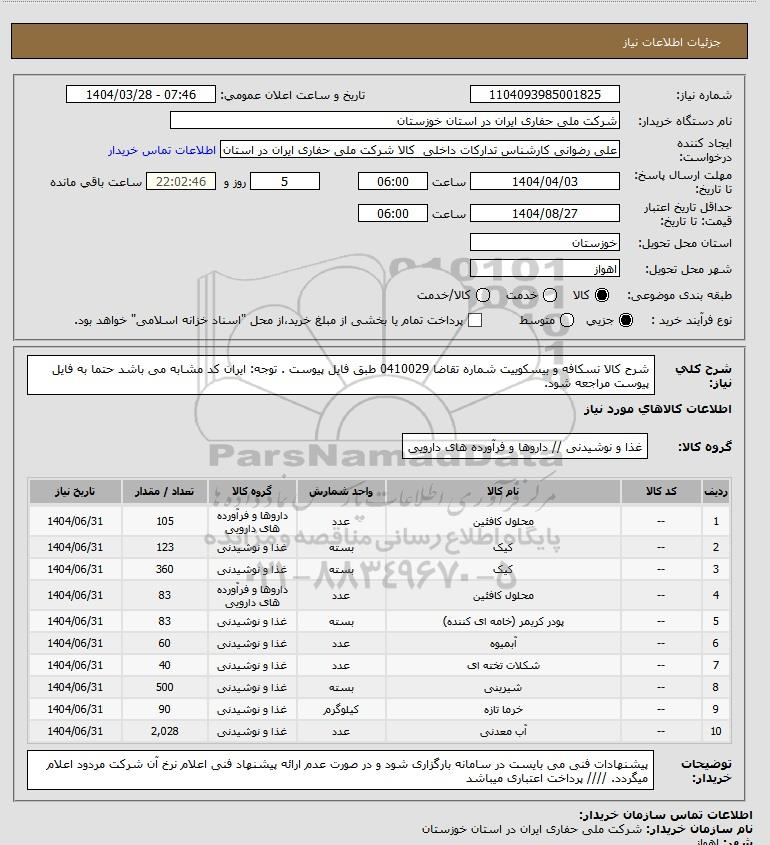Select row 4 item محلول کافئین
This screenshot has width=770, height=845.
point(503,595)
